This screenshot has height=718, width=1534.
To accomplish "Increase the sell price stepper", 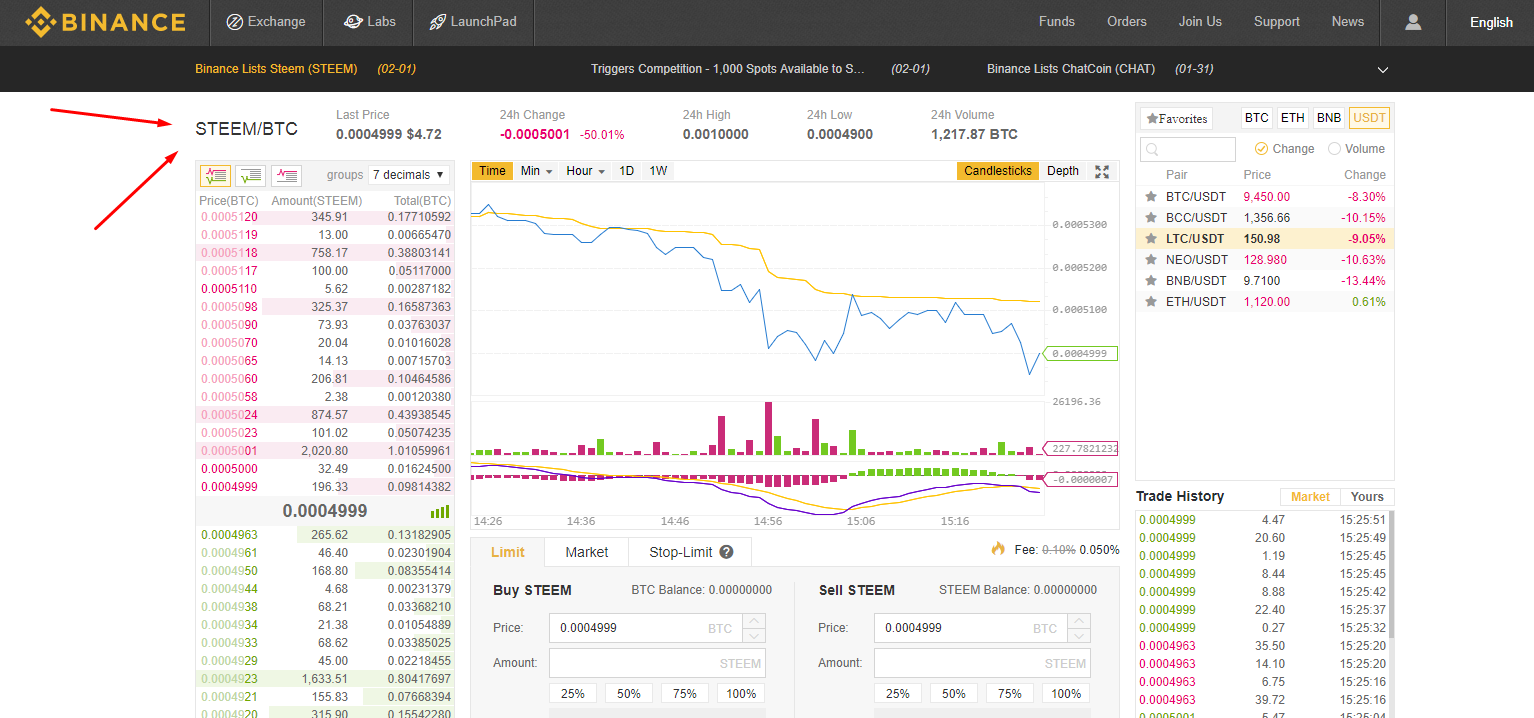I will click(x=1080, y=621).
